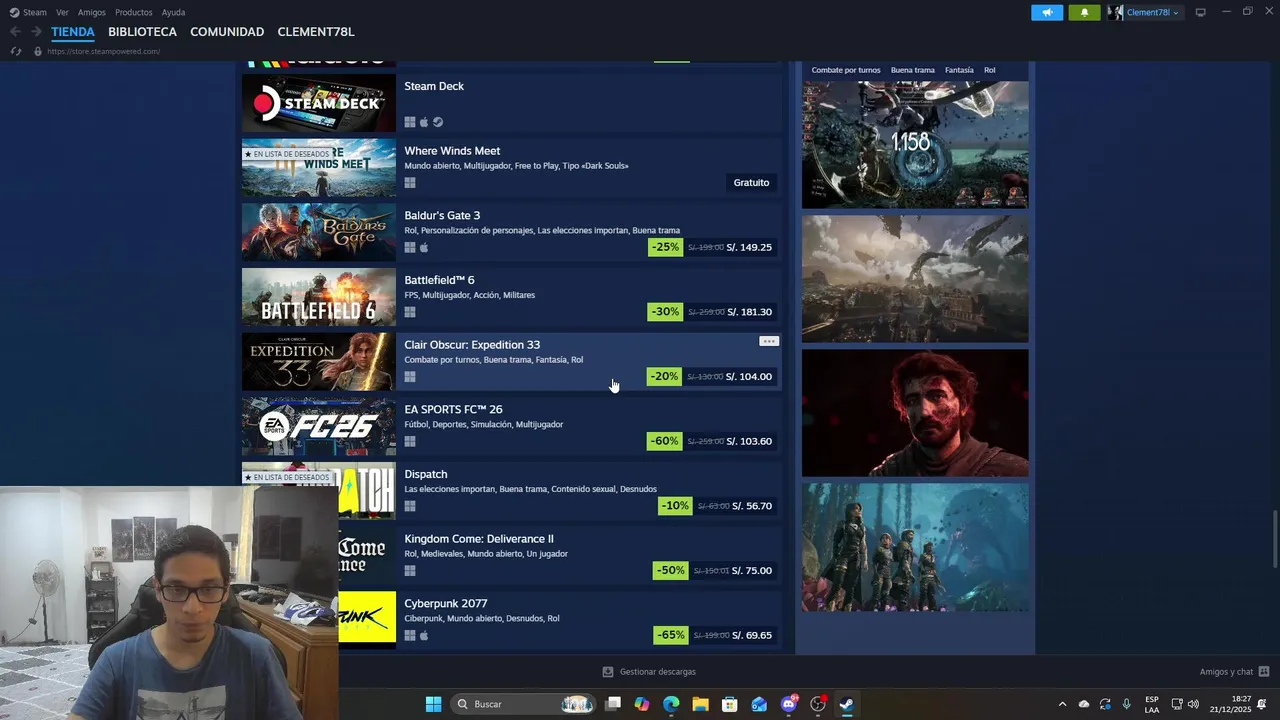Click the Gratuito price label
The height and width of the screenshot is (720, 1280).
coord(751,183)
